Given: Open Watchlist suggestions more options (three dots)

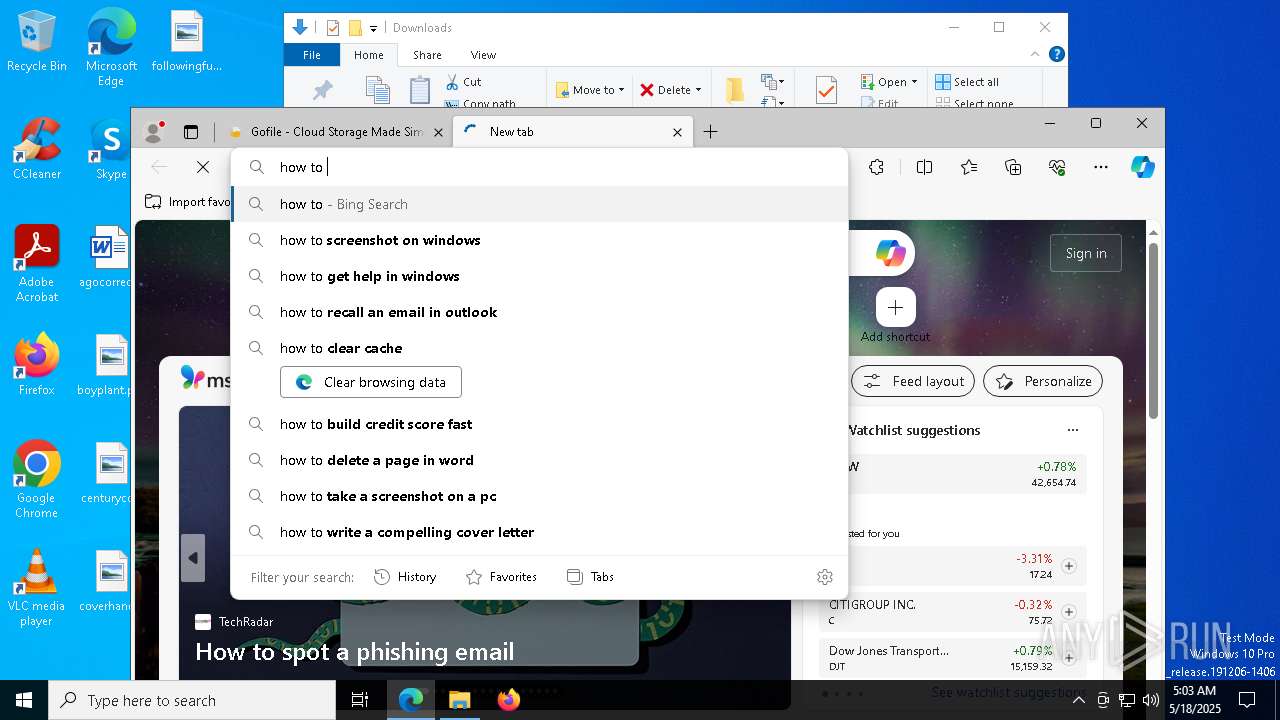Looking at the screenshot, I should [1073, 430].
